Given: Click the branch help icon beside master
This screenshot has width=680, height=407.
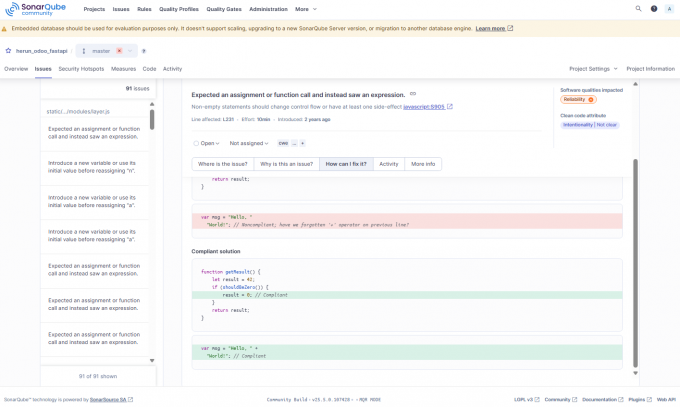Looking at the screenshot, I should 144,50.
